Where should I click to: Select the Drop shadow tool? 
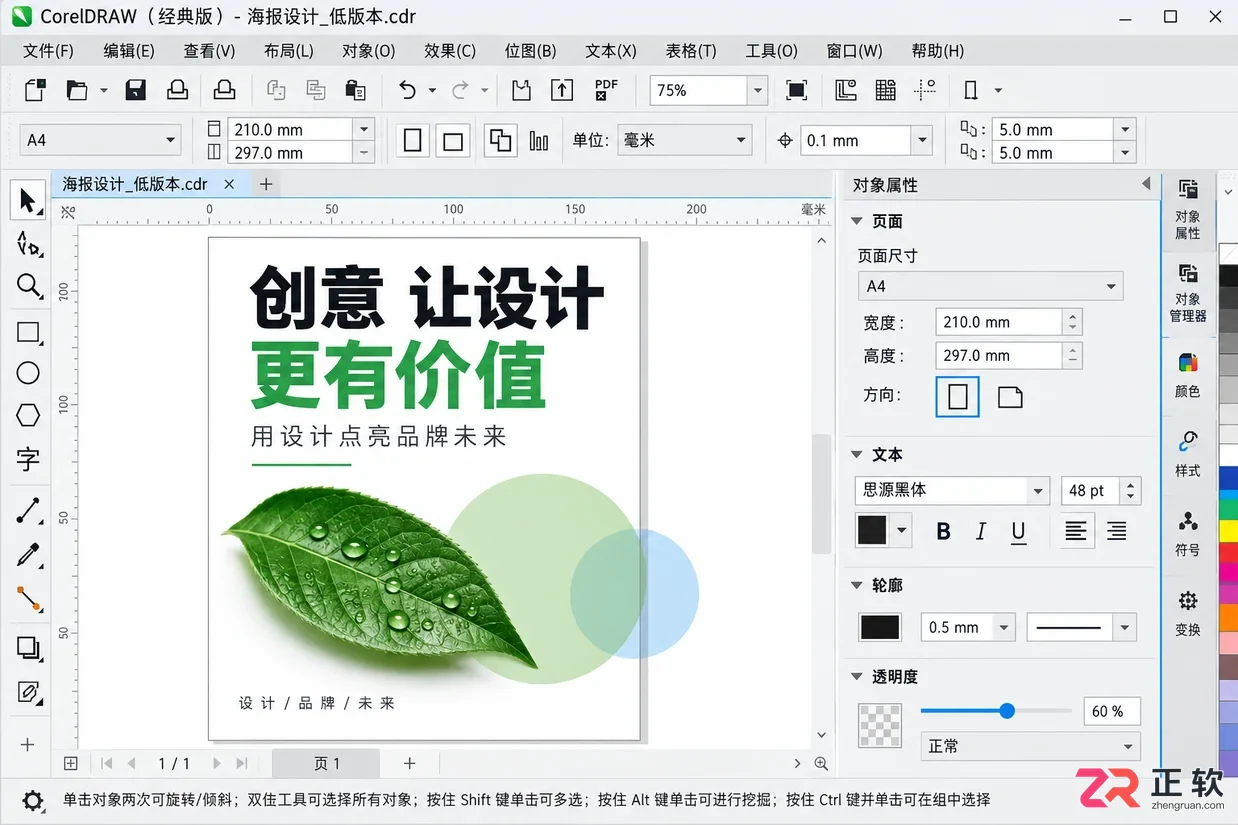[x=28, y=649]
